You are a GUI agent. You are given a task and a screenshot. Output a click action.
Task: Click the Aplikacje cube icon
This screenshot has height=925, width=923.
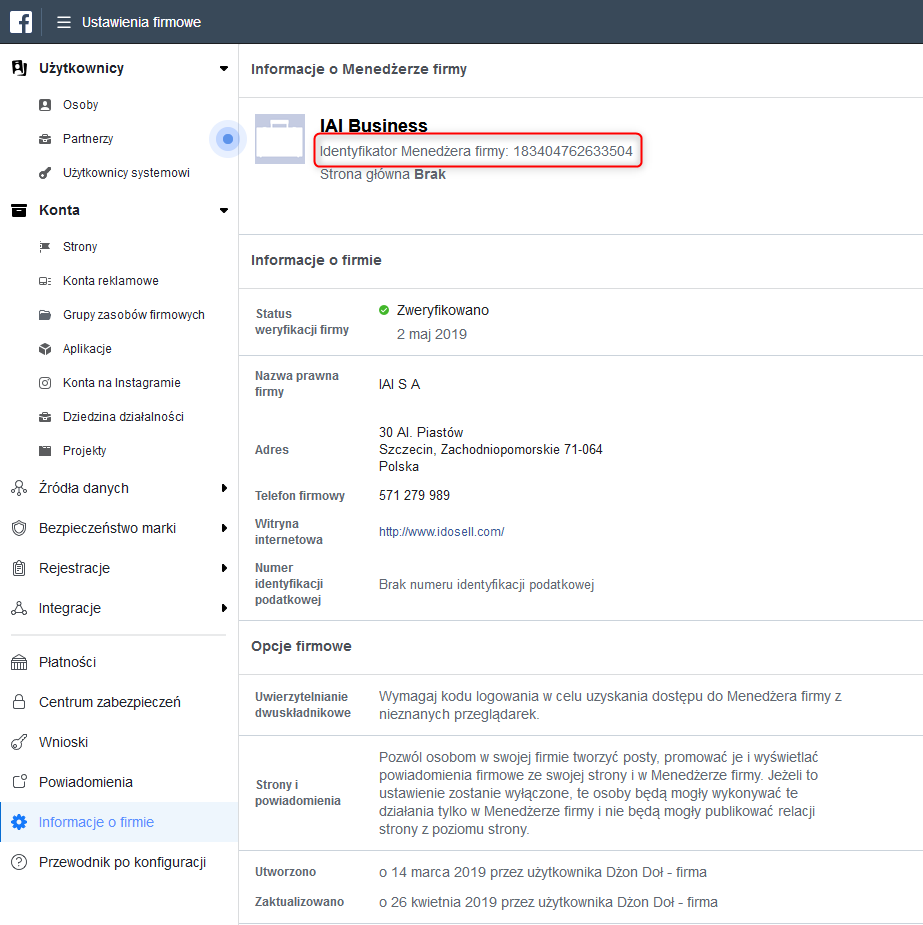(45, 349)
